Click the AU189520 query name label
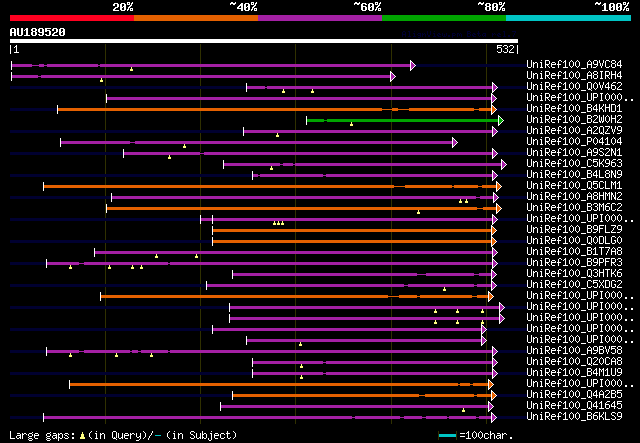Screen dimensions: 640x443 38,32
